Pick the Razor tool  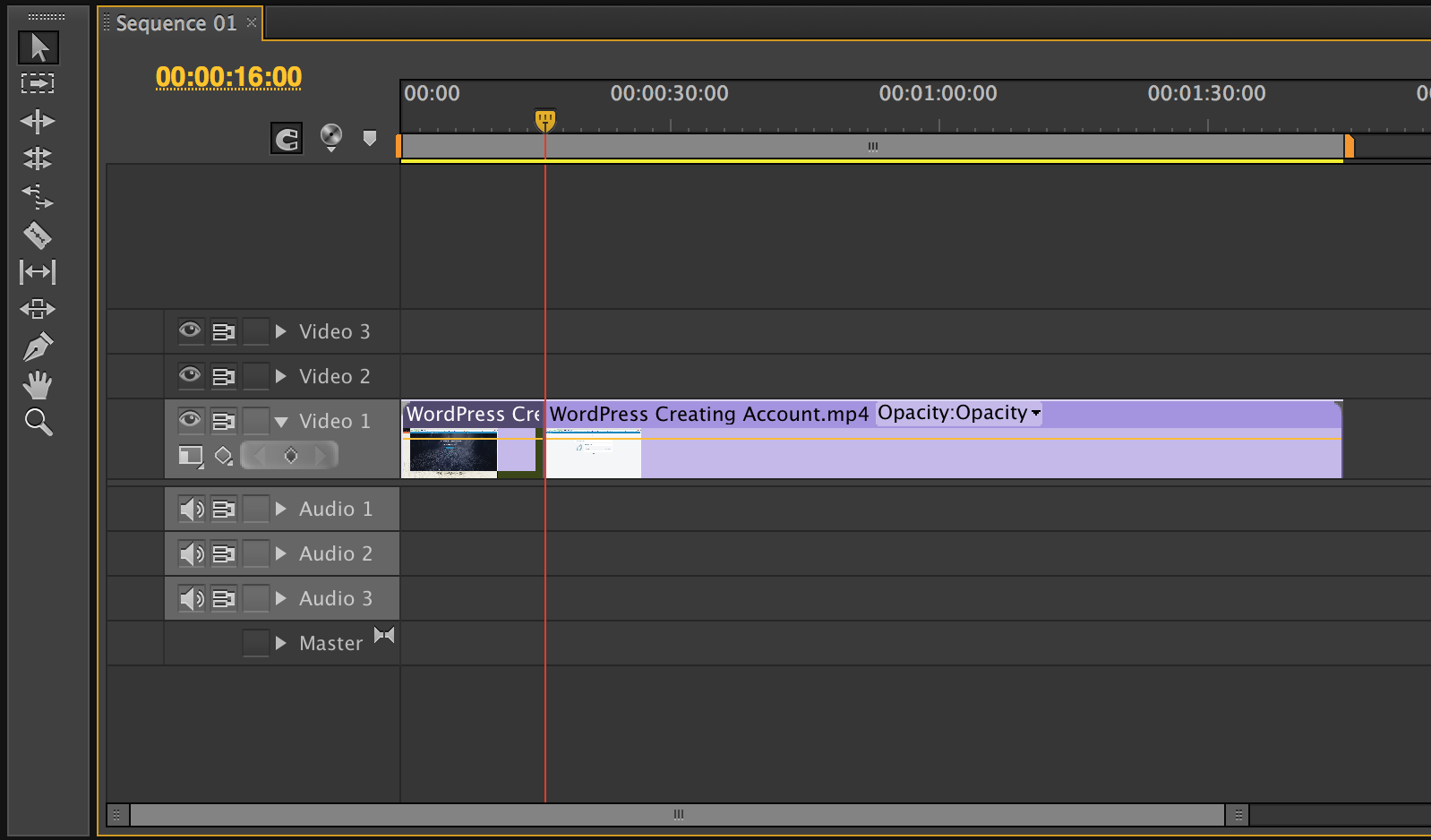[x=38, y=235]
